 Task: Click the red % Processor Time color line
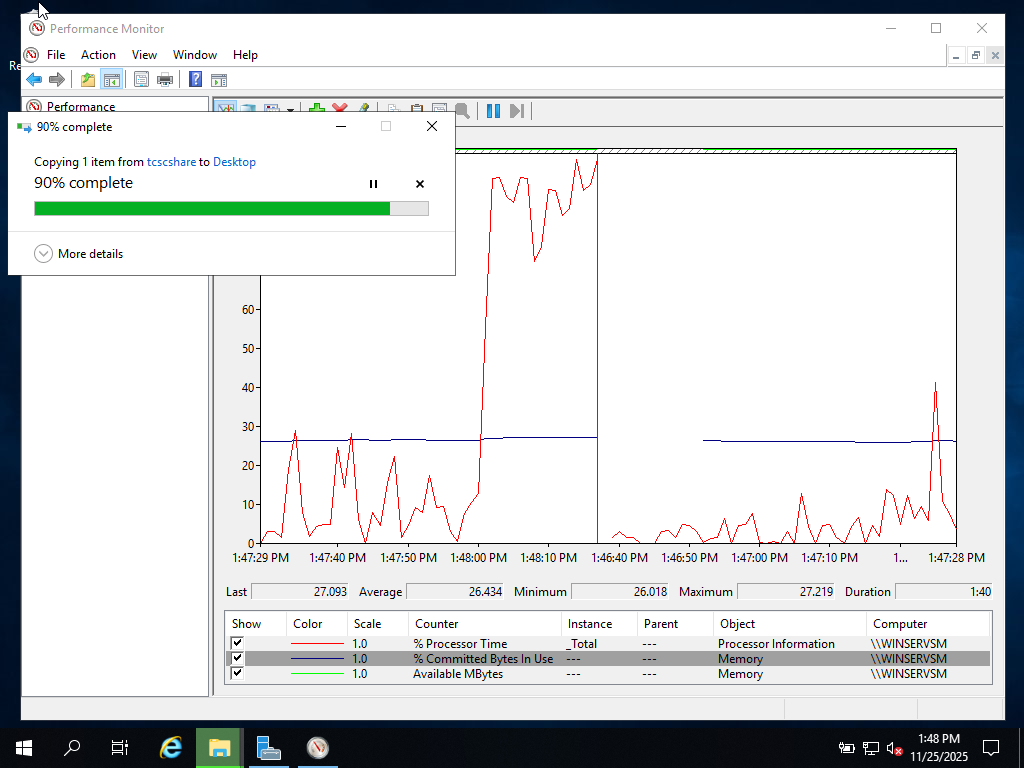pyautogui.click(x=316, y=644)
